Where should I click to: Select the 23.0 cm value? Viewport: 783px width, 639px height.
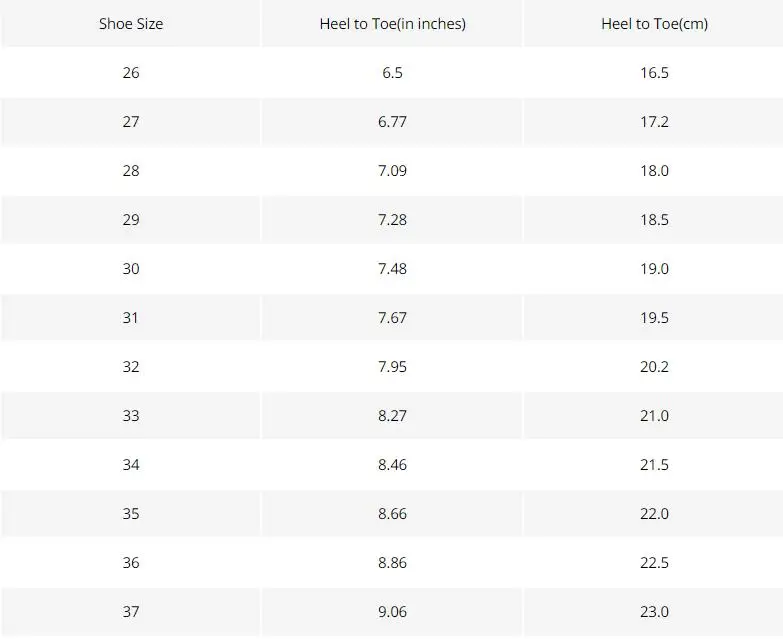click(654, 611)
